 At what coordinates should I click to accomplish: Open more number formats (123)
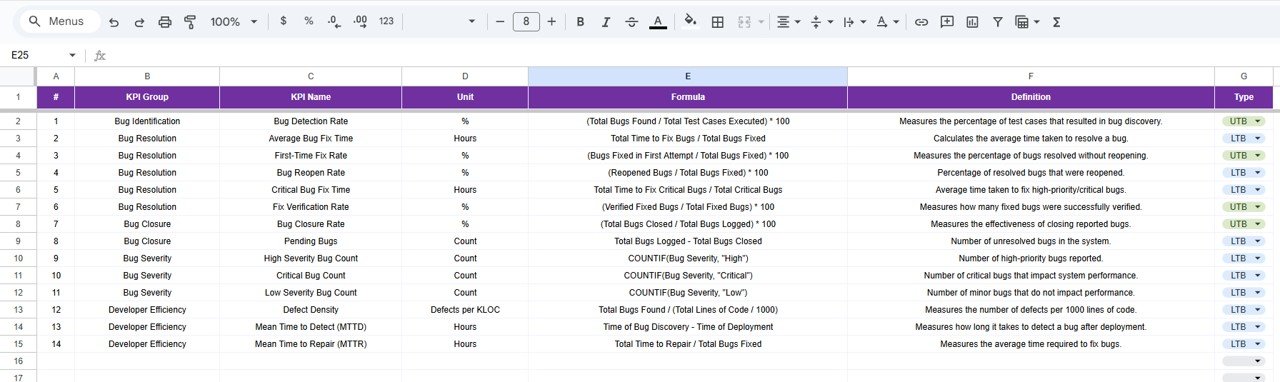point(386,21)
